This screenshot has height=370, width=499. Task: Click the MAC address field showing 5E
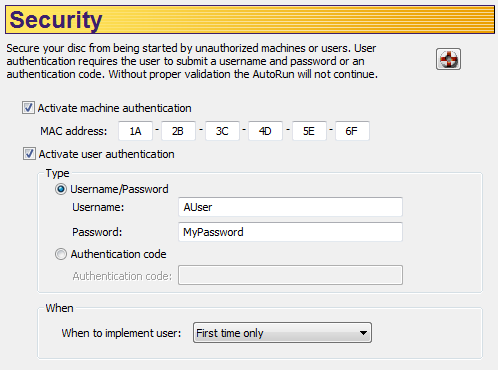pyautogui.click(x=309, y=131)
